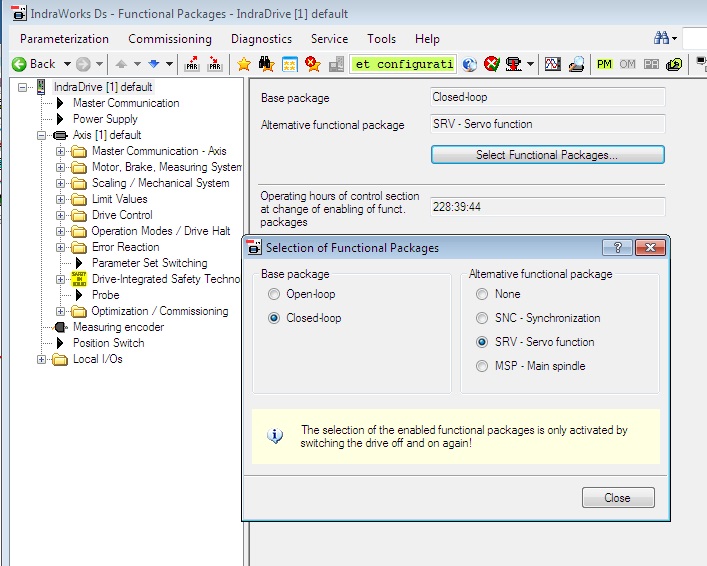
Task: Click the Back navigation arrow icon
Action: (18, 64)
